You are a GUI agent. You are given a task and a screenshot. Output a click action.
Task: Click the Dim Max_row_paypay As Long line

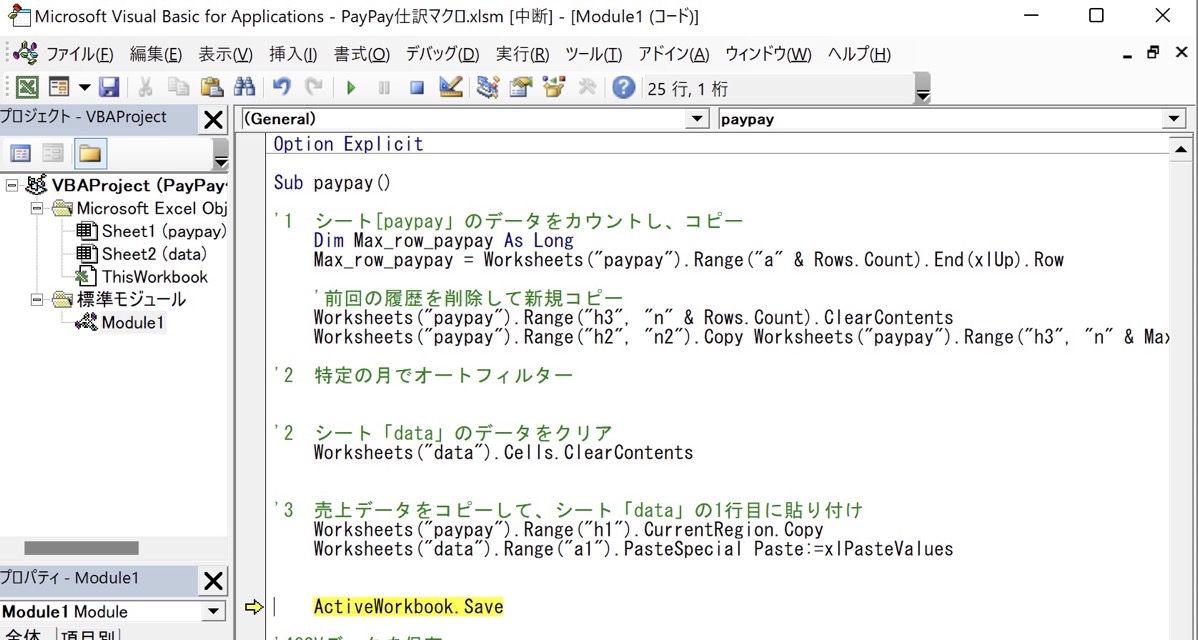pos(443,241)
